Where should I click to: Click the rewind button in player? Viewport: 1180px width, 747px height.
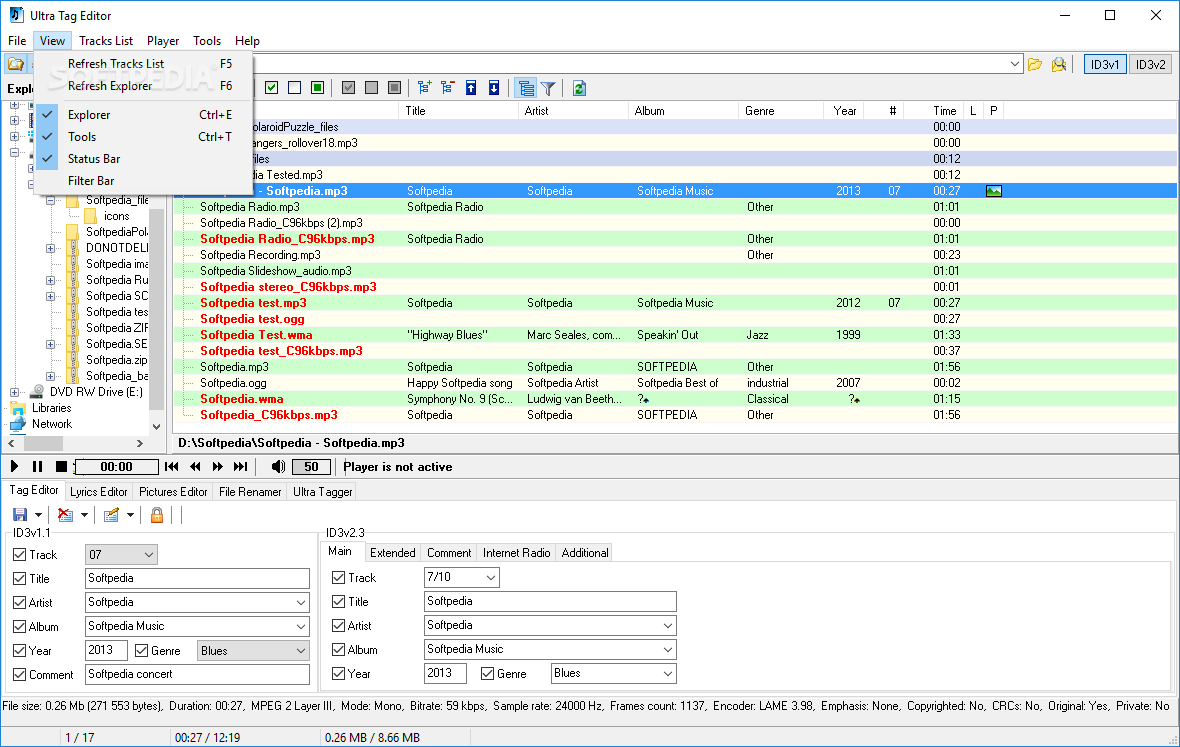point(195,466)
